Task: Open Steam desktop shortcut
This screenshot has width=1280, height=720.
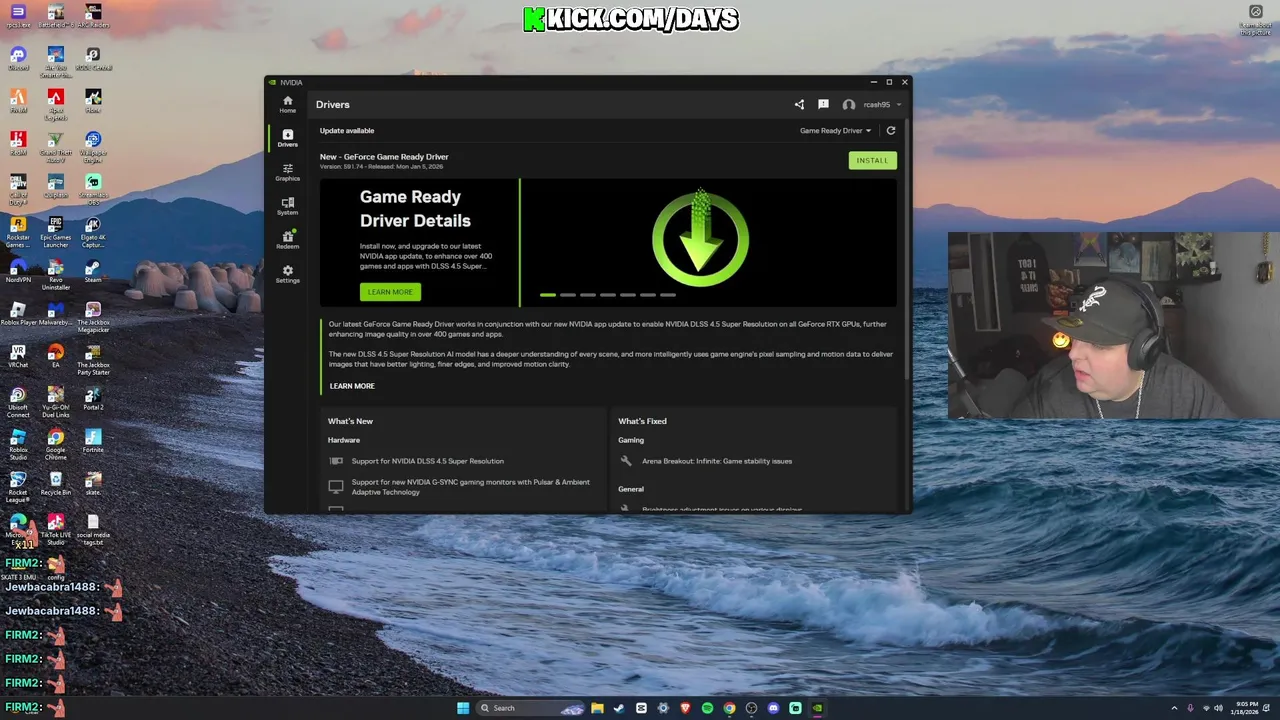Action: [93, 271]
